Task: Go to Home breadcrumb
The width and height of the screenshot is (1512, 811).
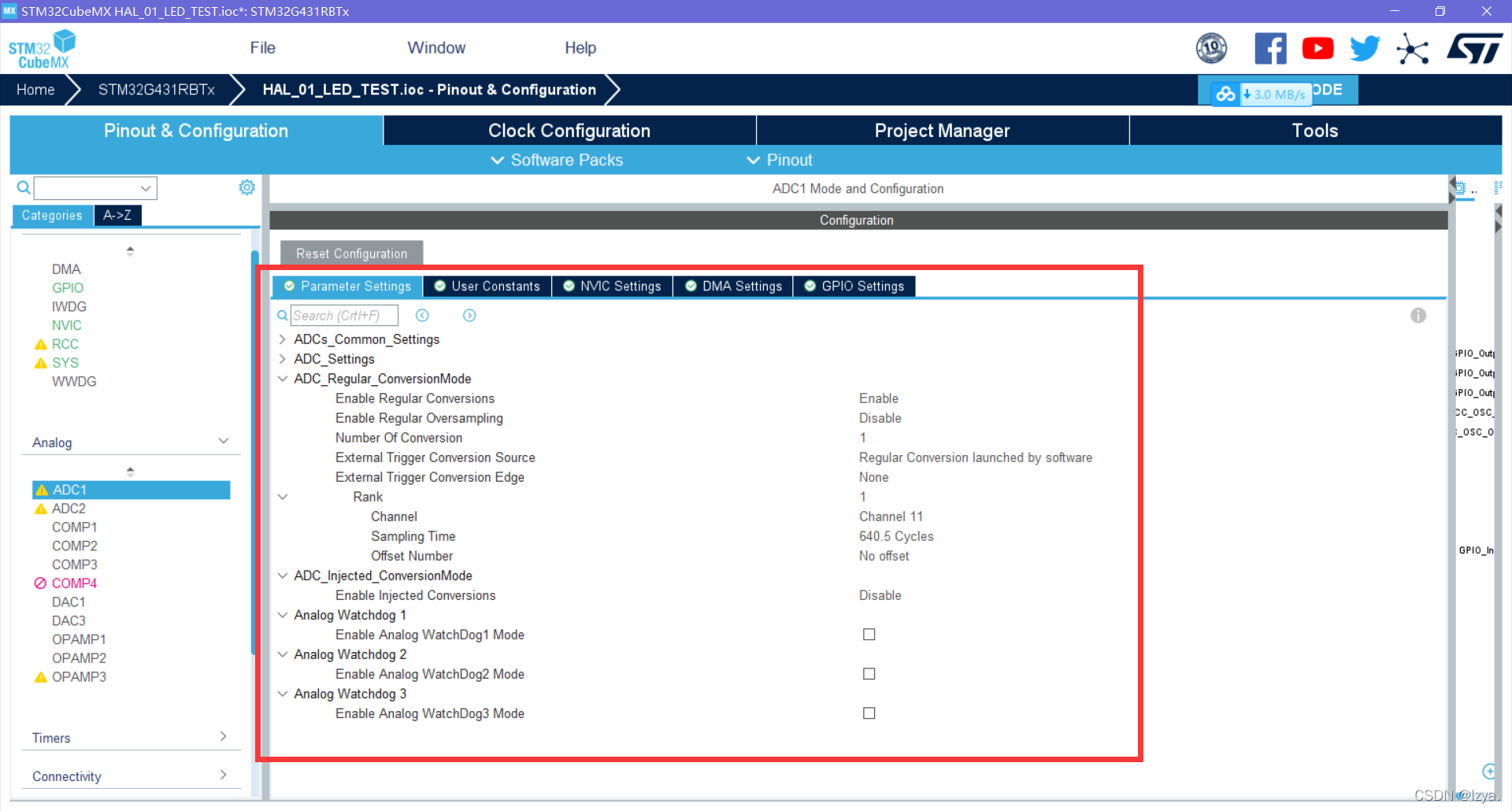Action: (35, 90)
